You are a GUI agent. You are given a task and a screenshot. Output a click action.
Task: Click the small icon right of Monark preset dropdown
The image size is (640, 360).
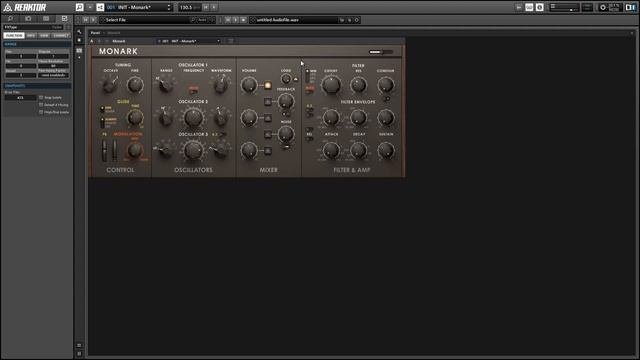231,41
